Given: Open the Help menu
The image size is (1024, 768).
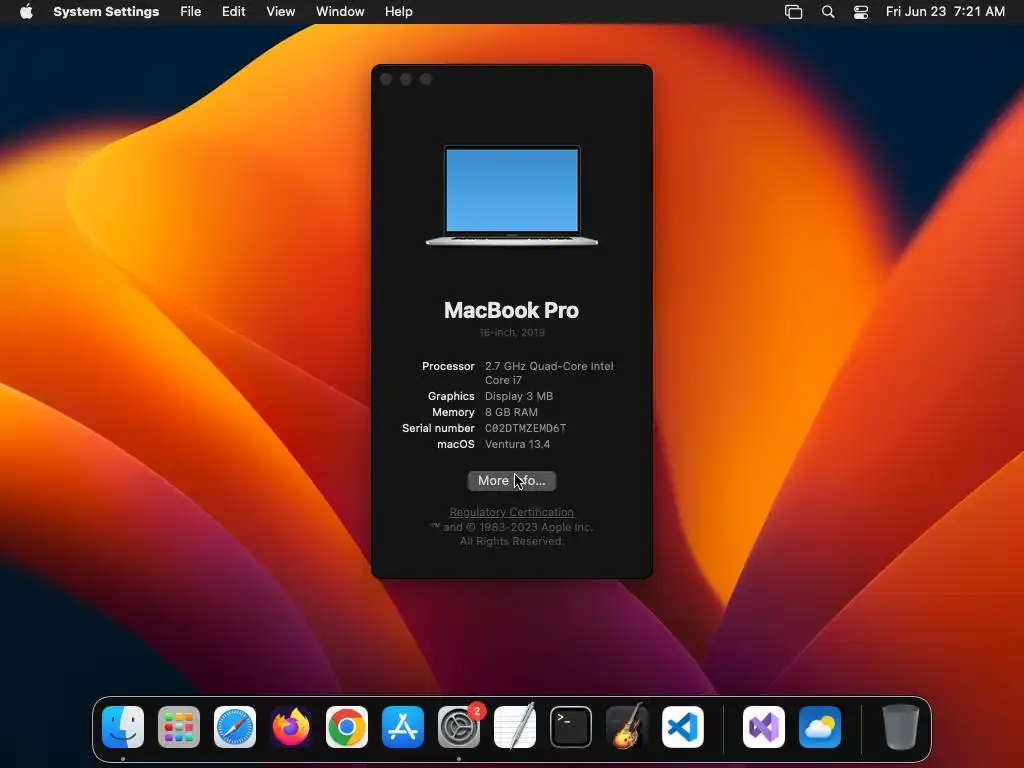Looking at the screenshot, I should [x=398, y=12].
